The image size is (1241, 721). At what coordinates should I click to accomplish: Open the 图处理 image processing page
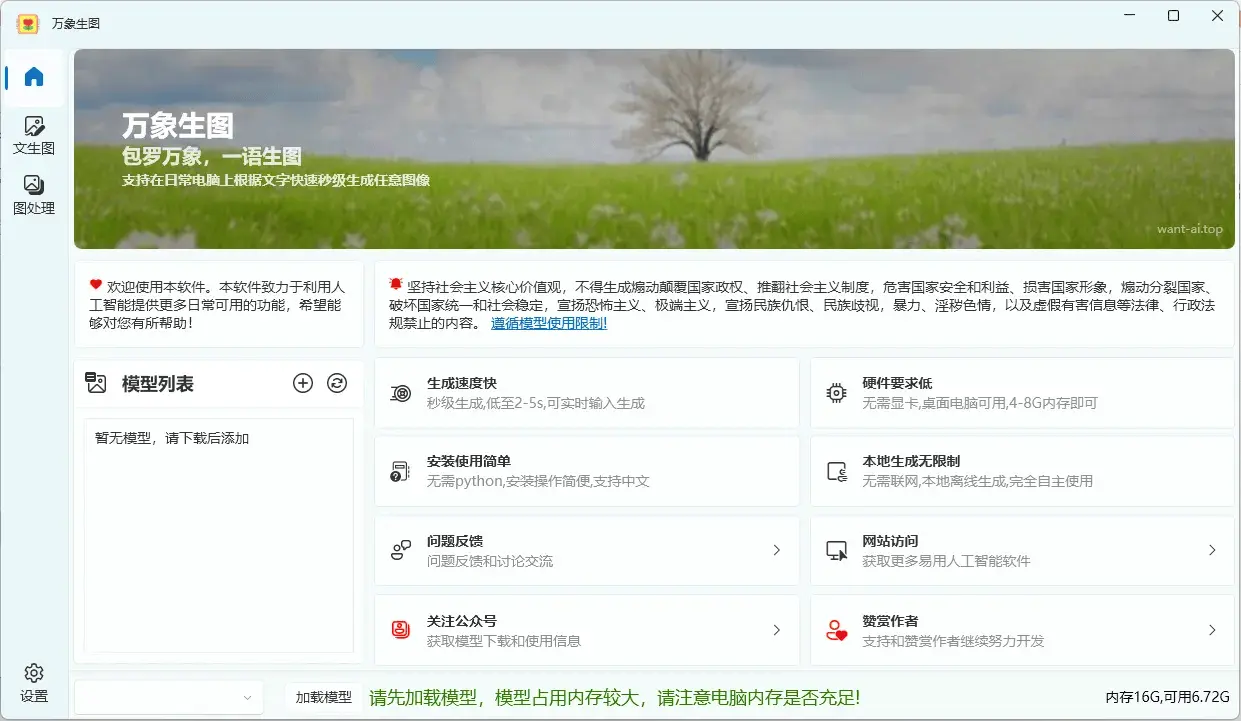point(34,194)
